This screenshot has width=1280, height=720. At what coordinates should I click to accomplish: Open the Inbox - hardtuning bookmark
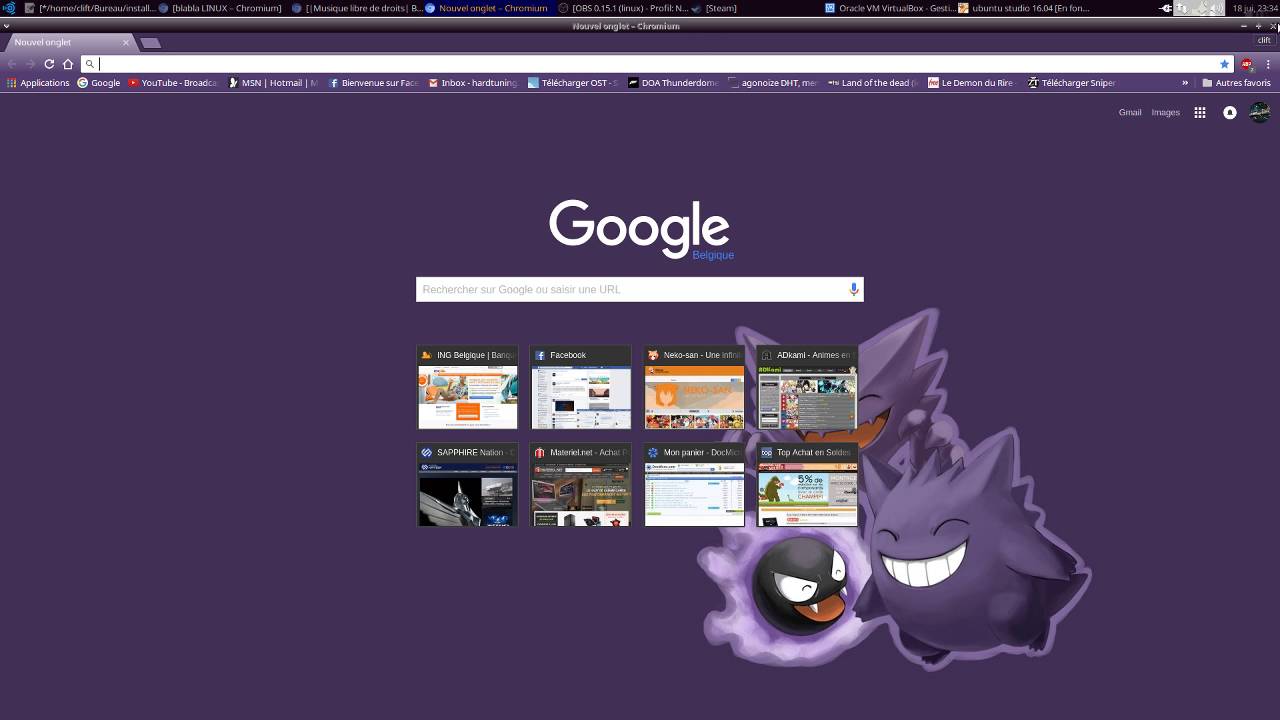tap(473, 83)
